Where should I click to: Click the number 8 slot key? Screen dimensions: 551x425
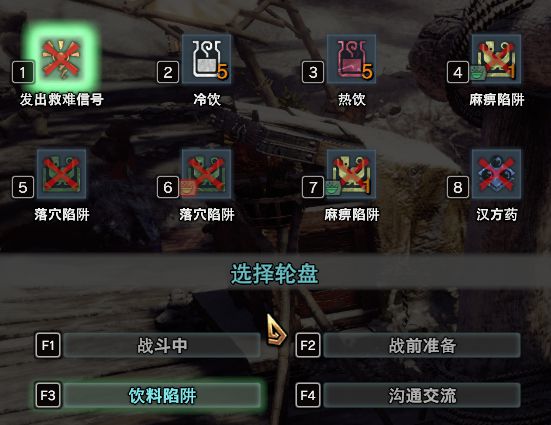[458, 187]
